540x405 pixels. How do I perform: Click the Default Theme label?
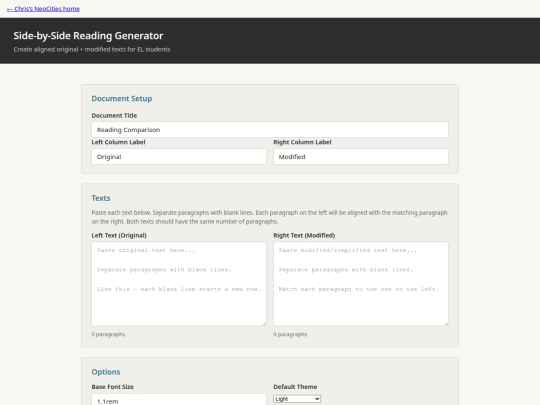click(x=295, y=387)
